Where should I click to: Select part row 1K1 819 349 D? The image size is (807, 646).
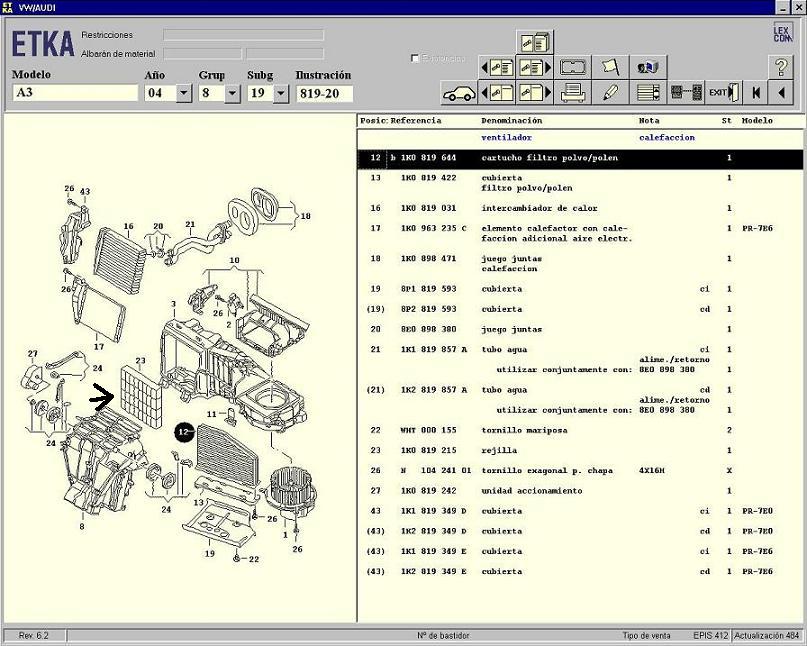point(580,511)
